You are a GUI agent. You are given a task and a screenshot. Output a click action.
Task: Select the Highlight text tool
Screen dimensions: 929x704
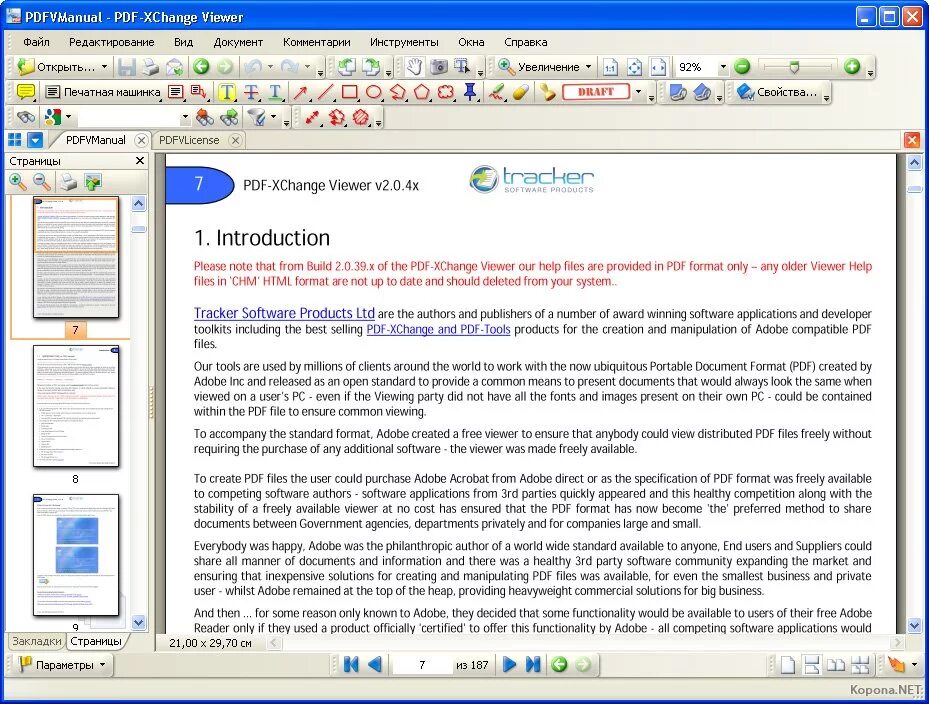227,92
